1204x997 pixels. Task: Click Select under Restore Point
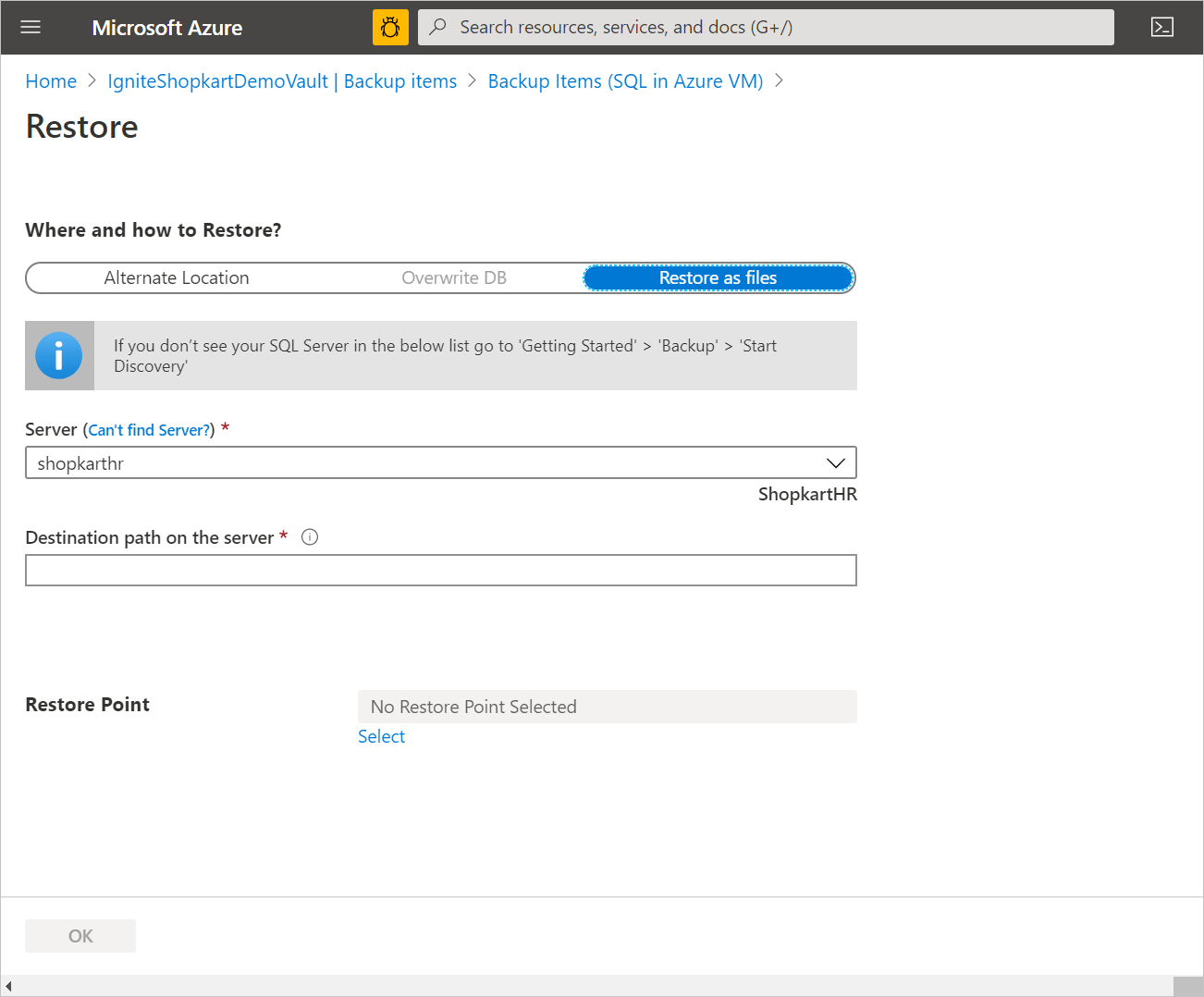click(x=381, y=735)
